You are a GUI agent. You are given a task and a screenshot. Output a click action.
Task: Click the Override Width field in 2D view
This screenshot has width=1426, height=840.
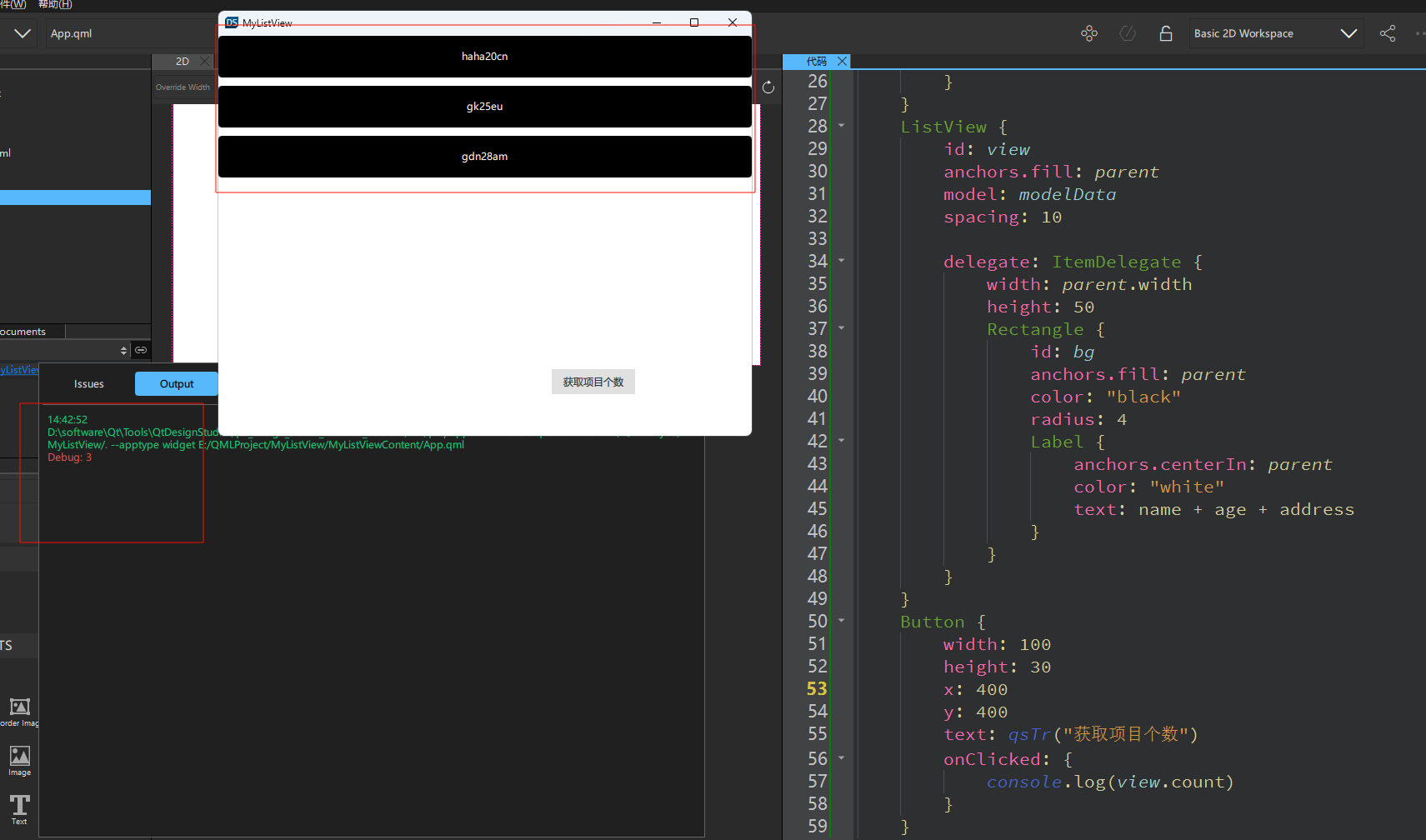tap(183, 87)
